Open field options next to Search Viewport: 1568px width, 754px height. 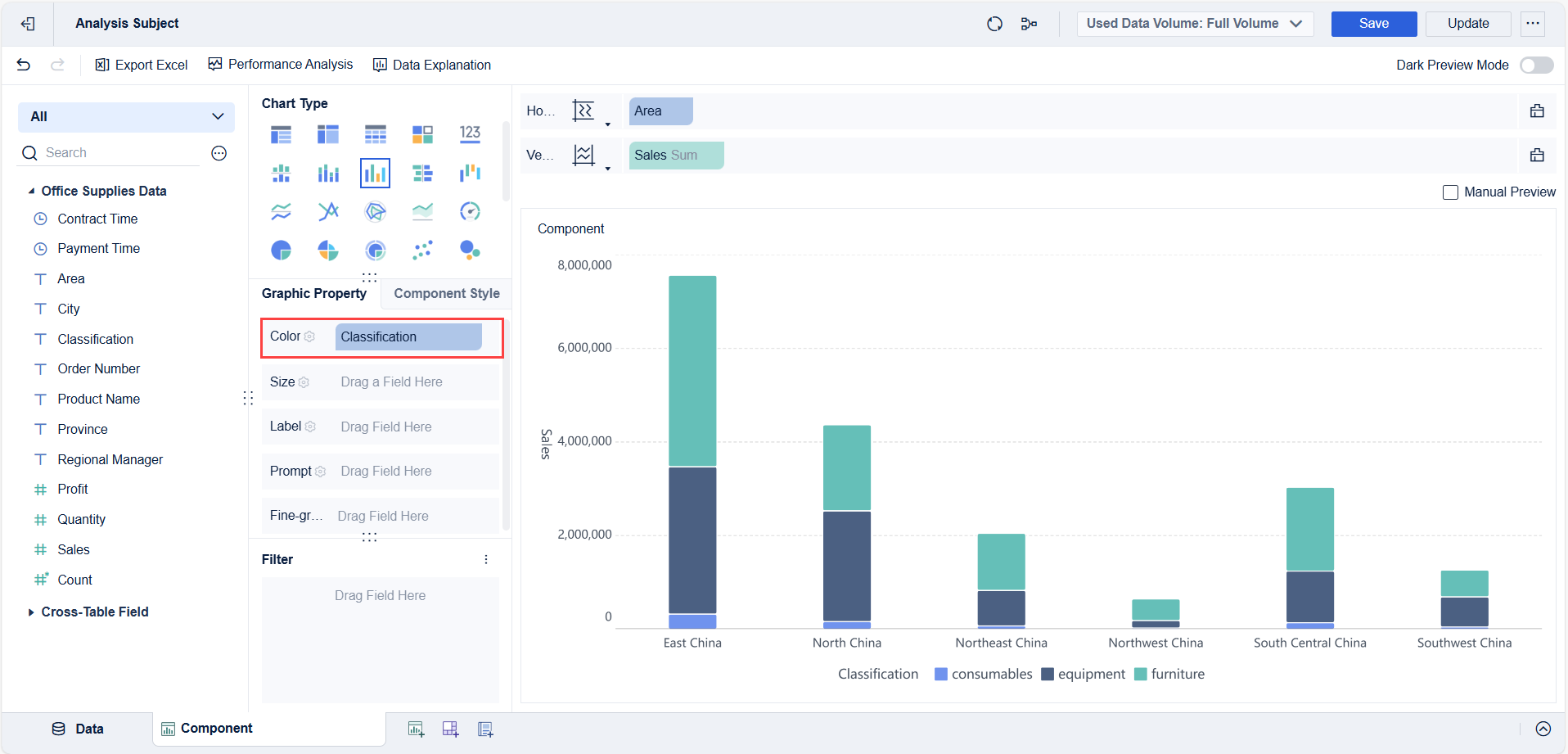tap(219, 153)
